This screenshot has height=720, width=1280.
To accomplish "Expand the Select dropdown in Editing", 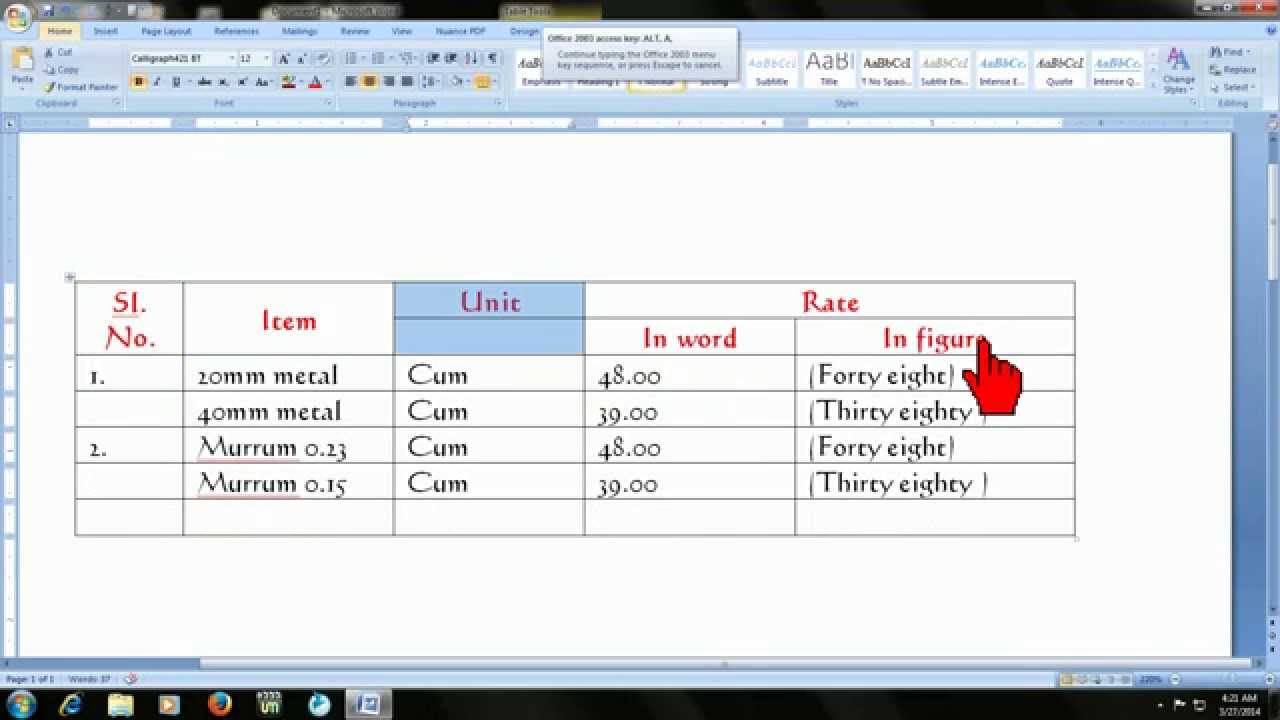I will [x=1232, y=87].
